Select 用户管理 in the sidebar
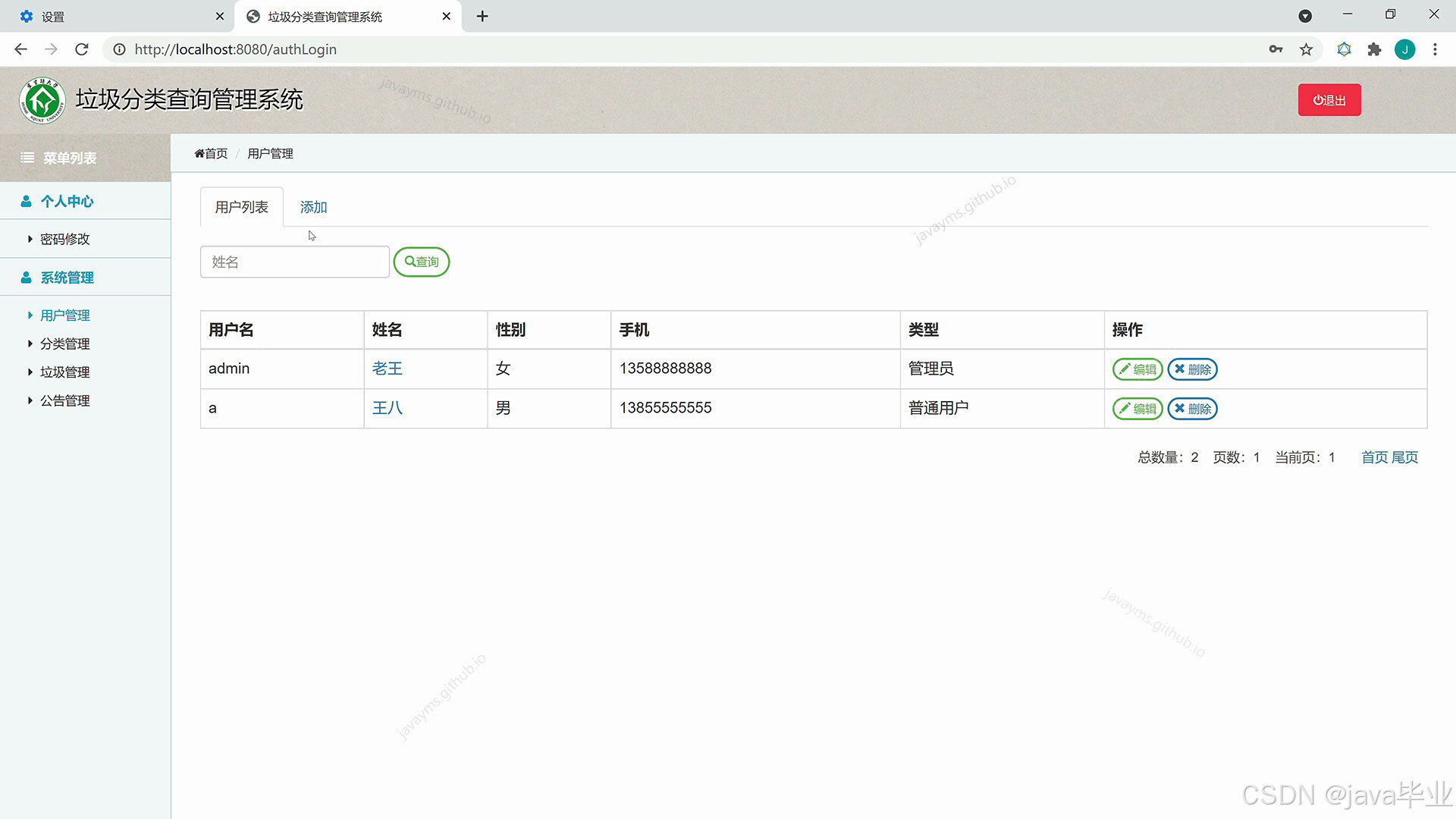The height and width of the screenshot is (819, 1456). (64, 315)
